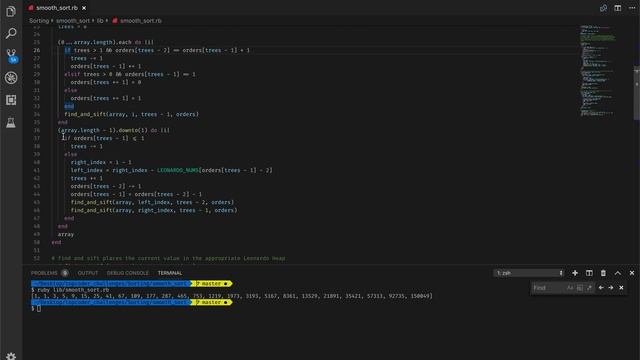Open the Extensions view in the activity bar
The width and height of the screenshot is (640, 360).
(x=11, y=100)
